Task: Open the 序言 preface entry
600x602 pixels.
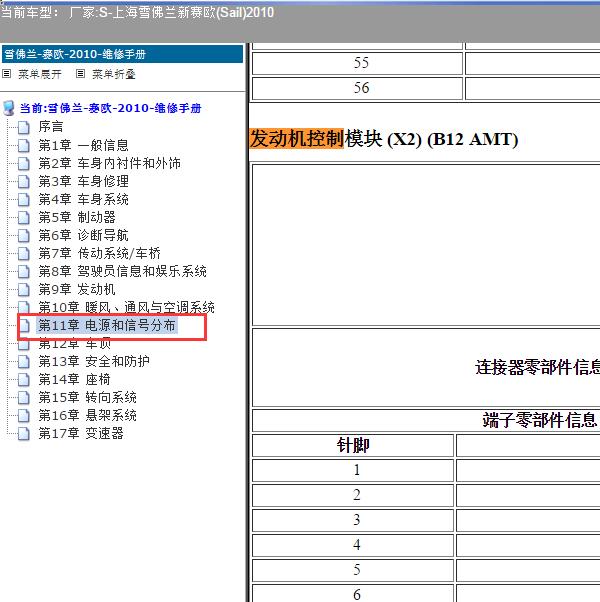Action: pyautogui.click(x=51, y=127)
